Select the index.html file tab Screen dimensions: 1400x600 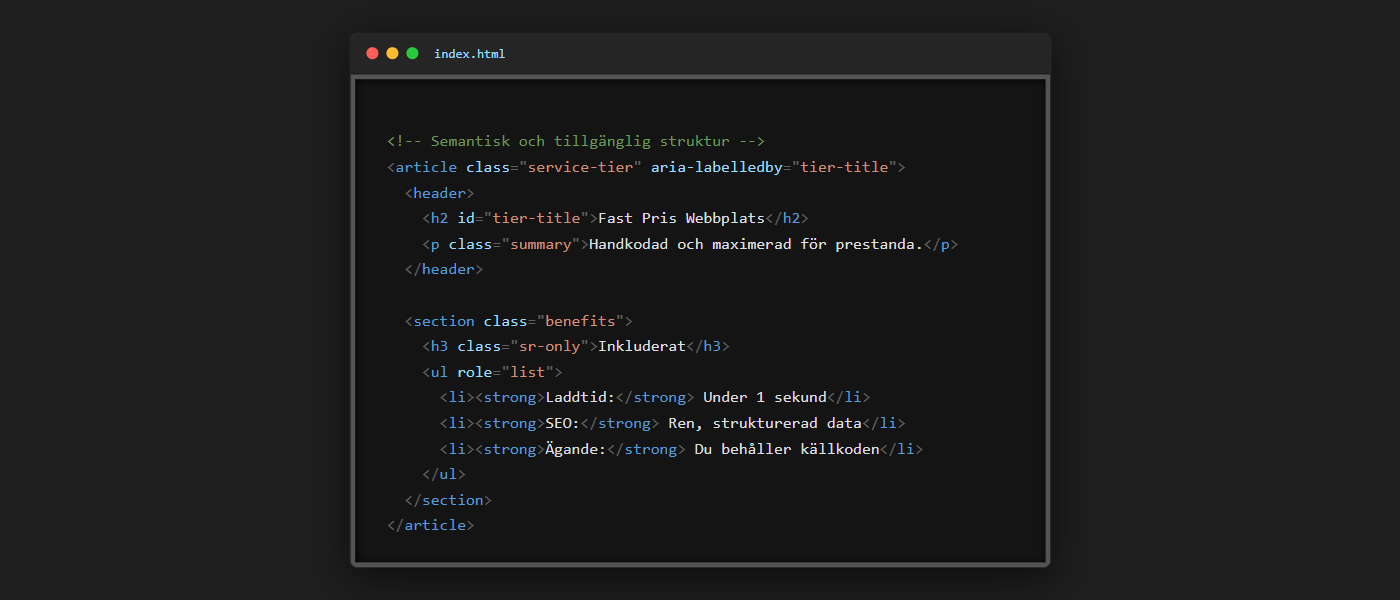[469, 54]
